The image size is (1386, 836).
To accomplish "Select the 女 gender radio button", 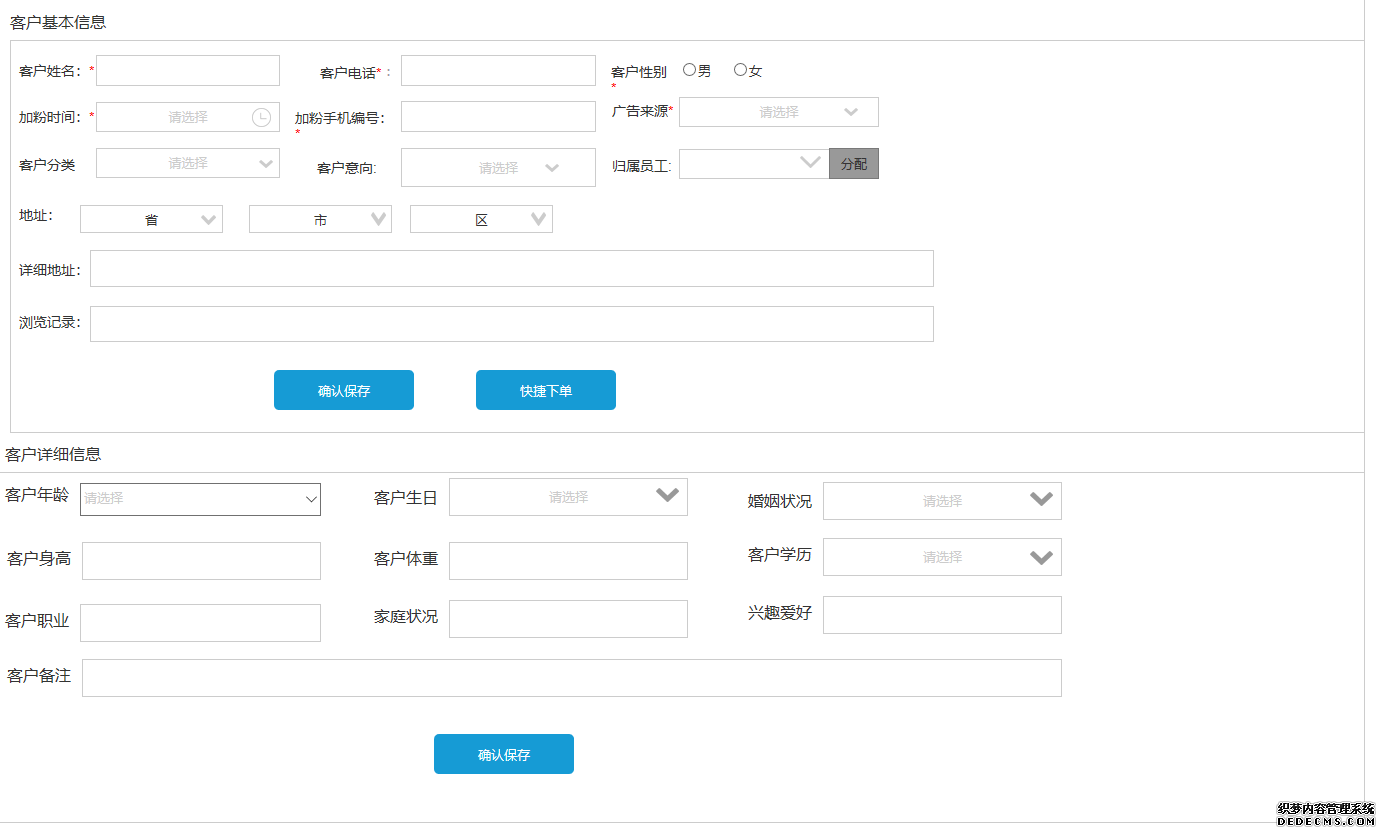I will click(739, 69).
